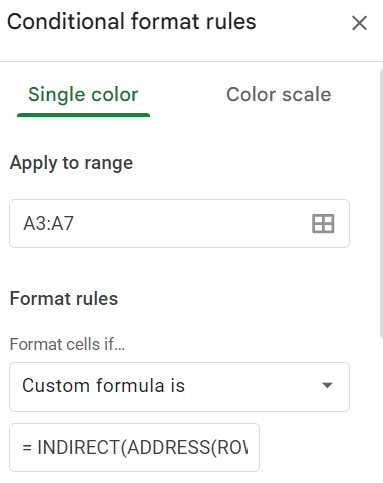Place cursor in the Apply to range box
This screenshot has width=383, height=483.
[179, 223]
